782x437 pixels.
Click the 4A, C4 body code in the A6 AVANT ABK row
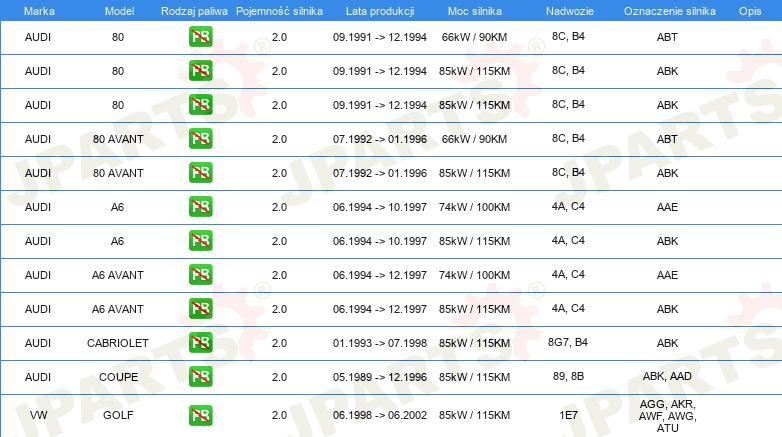(568, 308)
